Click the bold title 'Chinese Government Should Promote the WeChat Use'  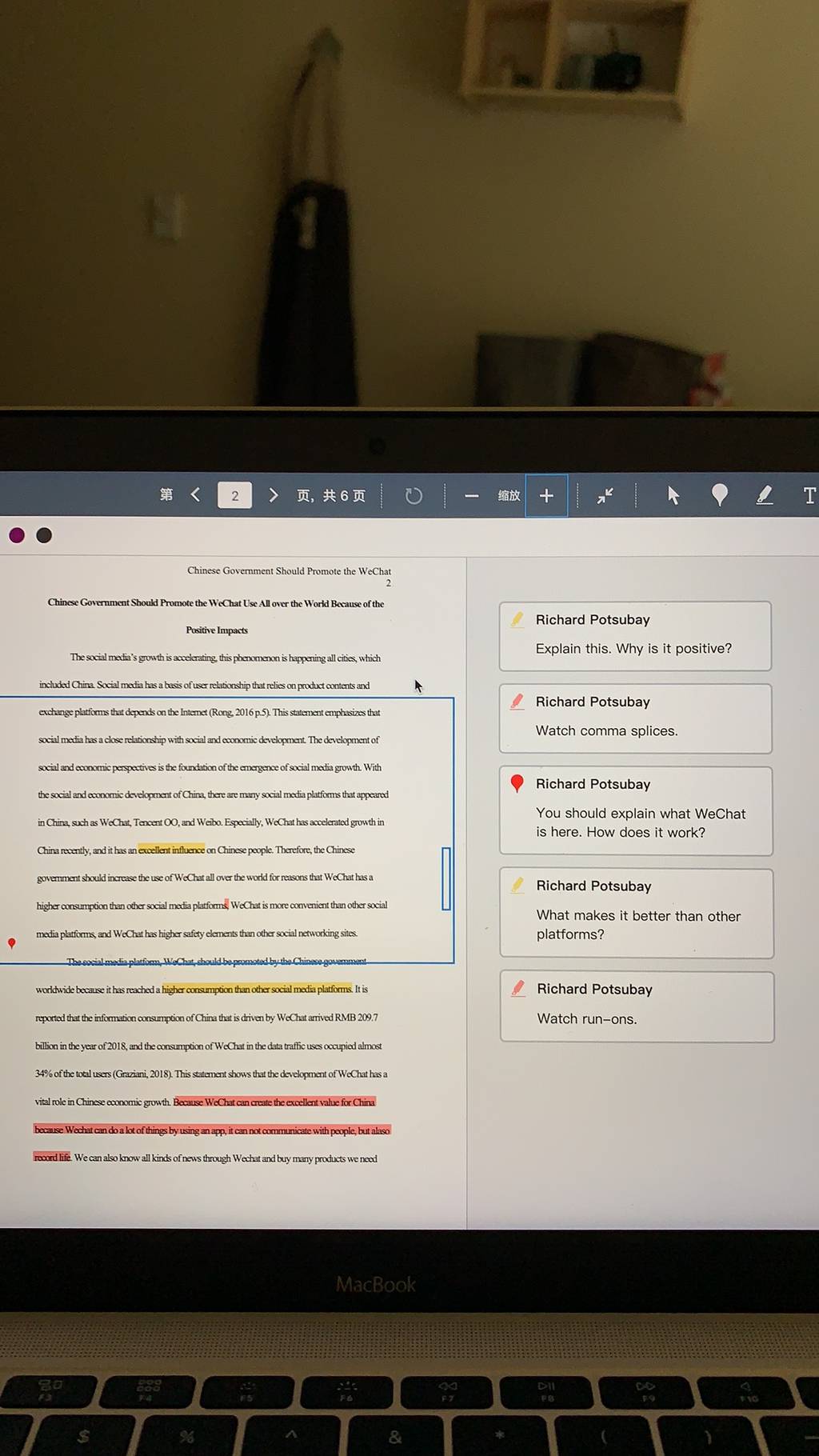[216, 603]
